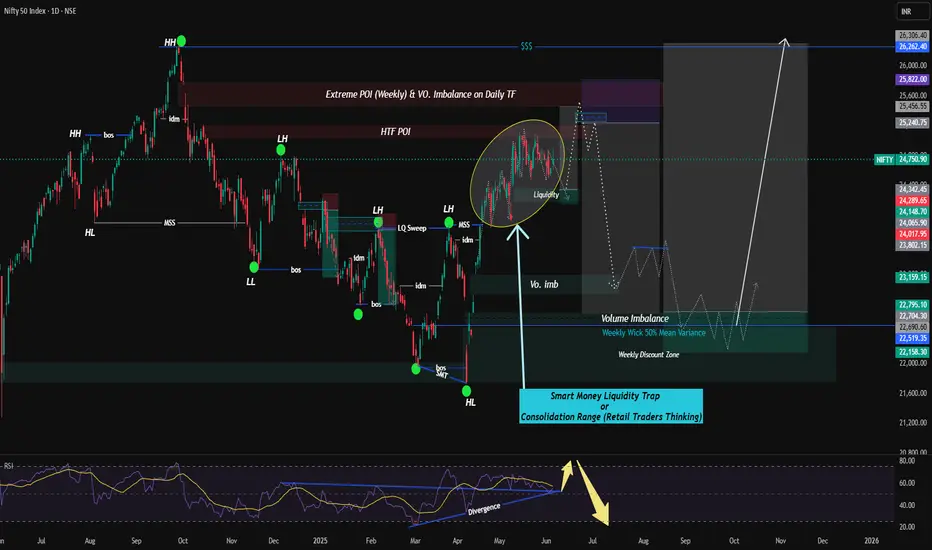The height and width of the screenshot is (550, 932).
Task: Click the green 23,159.15 price label
Action: coord(912,277)
